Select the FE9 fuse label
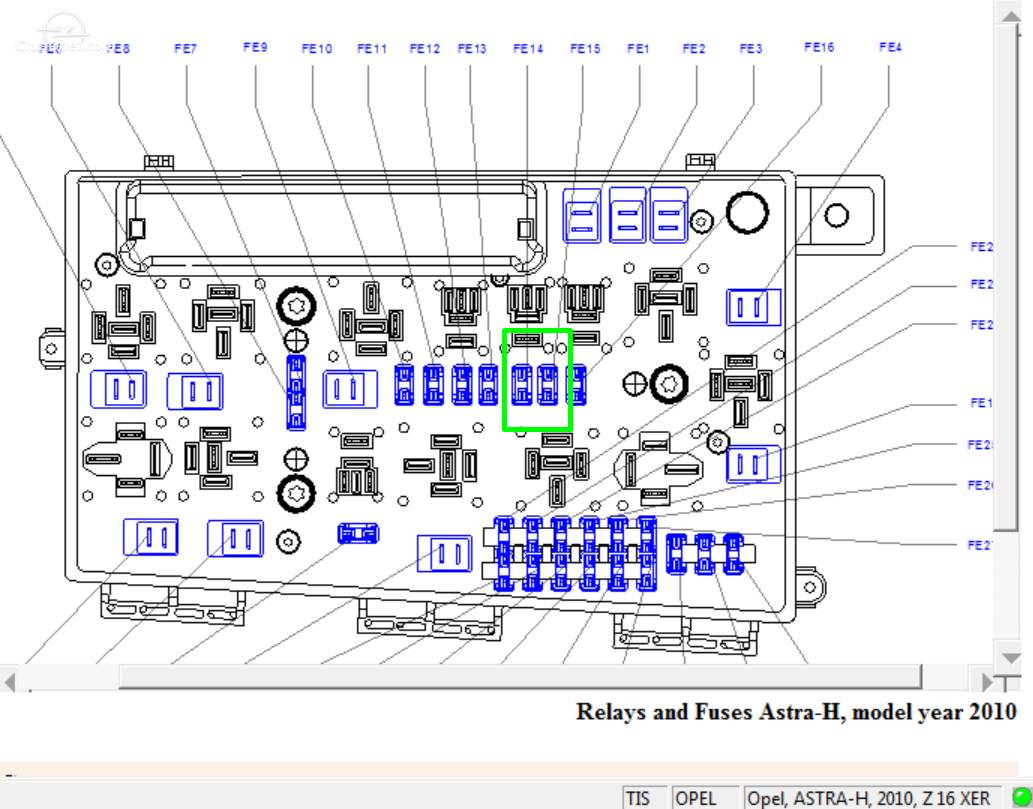Screen dimensions: 1033x809 pos(255,47)
